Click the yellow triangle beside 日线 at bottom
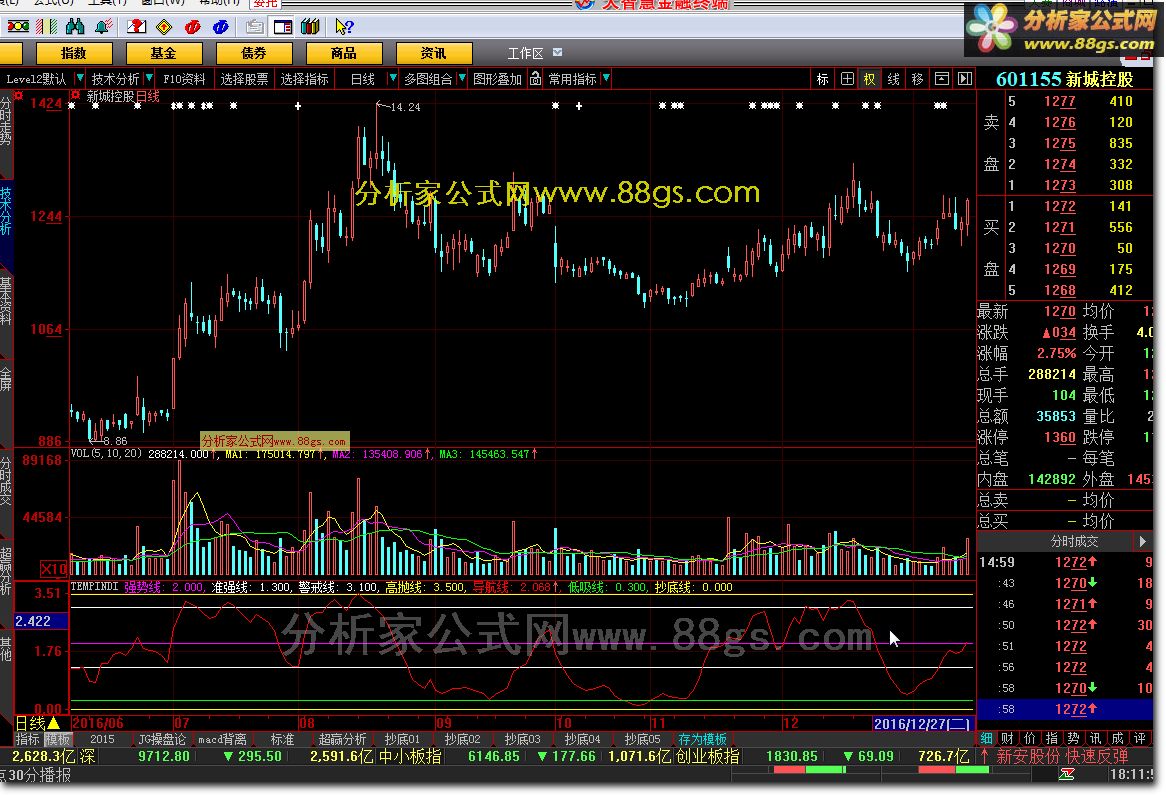Screen dimensions: 1166x795 (x=54, y=723)
